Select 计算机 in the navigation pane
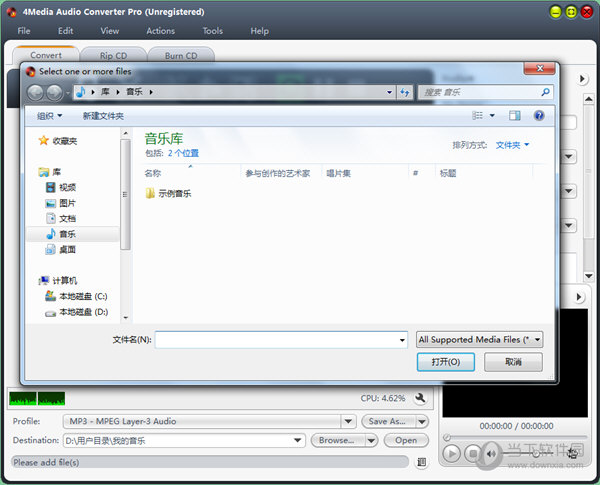The width and height of the screenshot is (600, 485). pyautogui.click(x=58, y=281)
